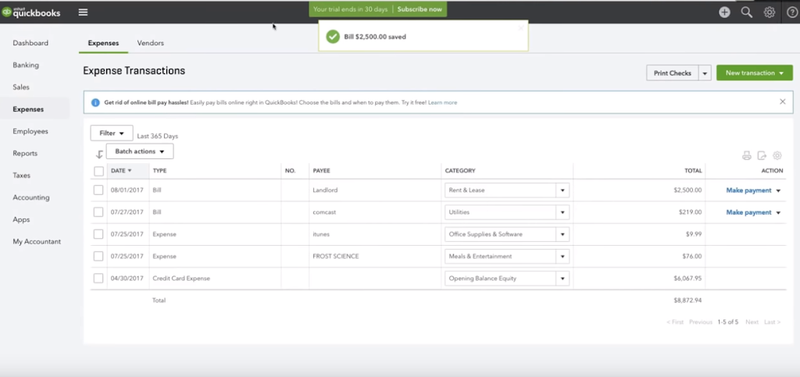Click the batch sort arrow icon
Image resolution: width=800 pixels, height=377 pixels.
point(99,154)
